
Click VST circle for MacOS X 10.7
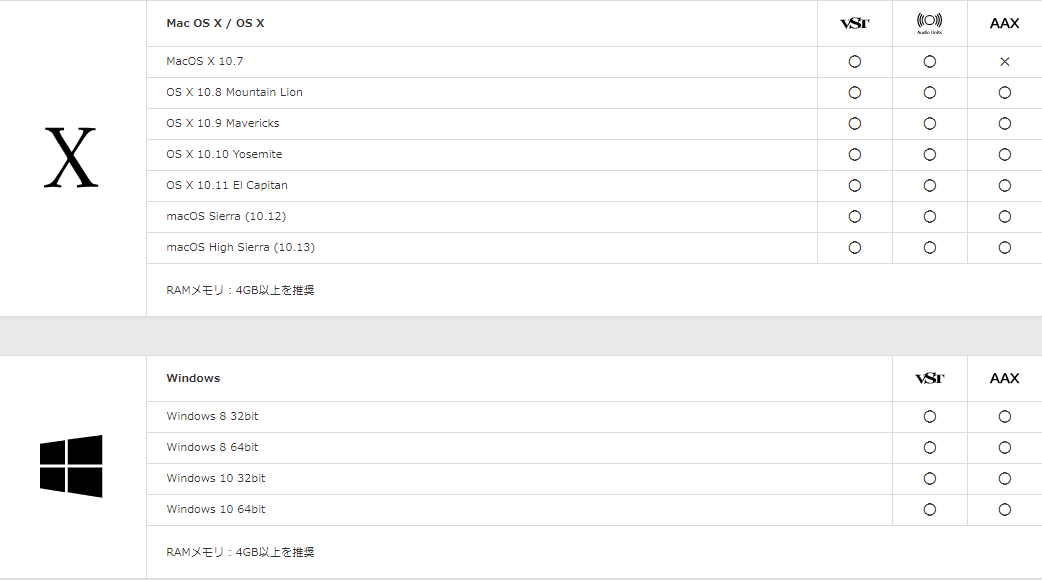[x=854, y=62]
